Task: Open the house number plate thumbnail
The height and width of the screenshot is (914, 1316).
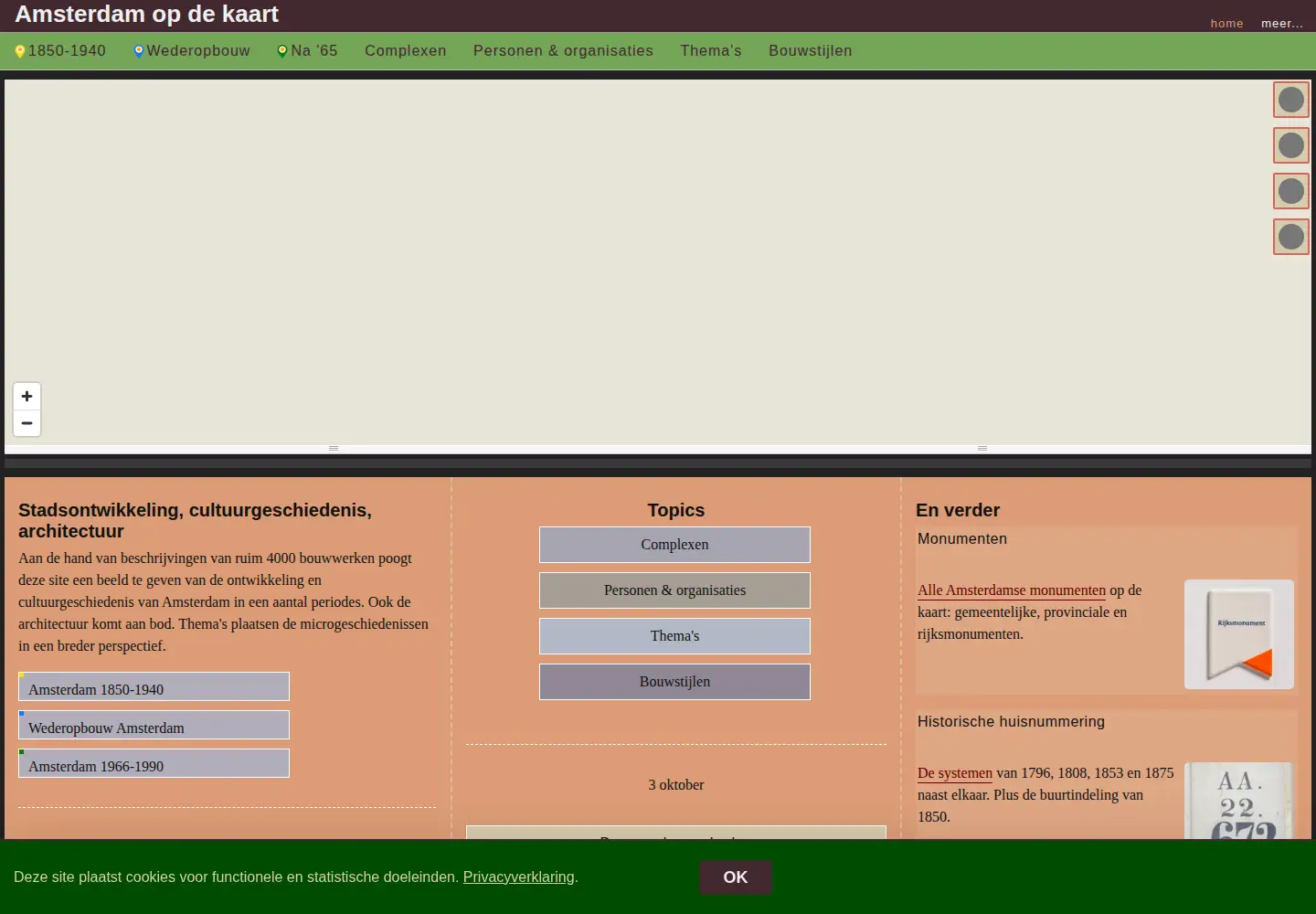Action: (1239, 801)
